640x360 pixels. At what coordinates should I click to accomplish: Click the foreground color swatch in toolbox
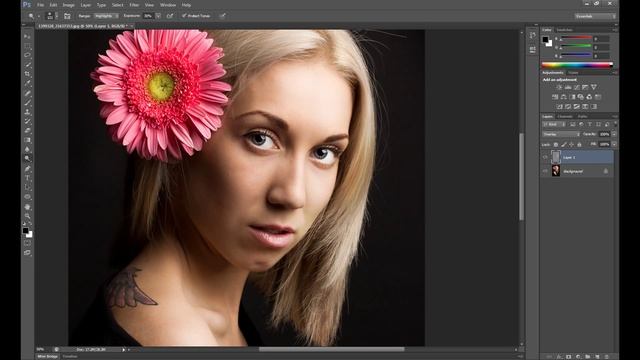click(26, 231)
